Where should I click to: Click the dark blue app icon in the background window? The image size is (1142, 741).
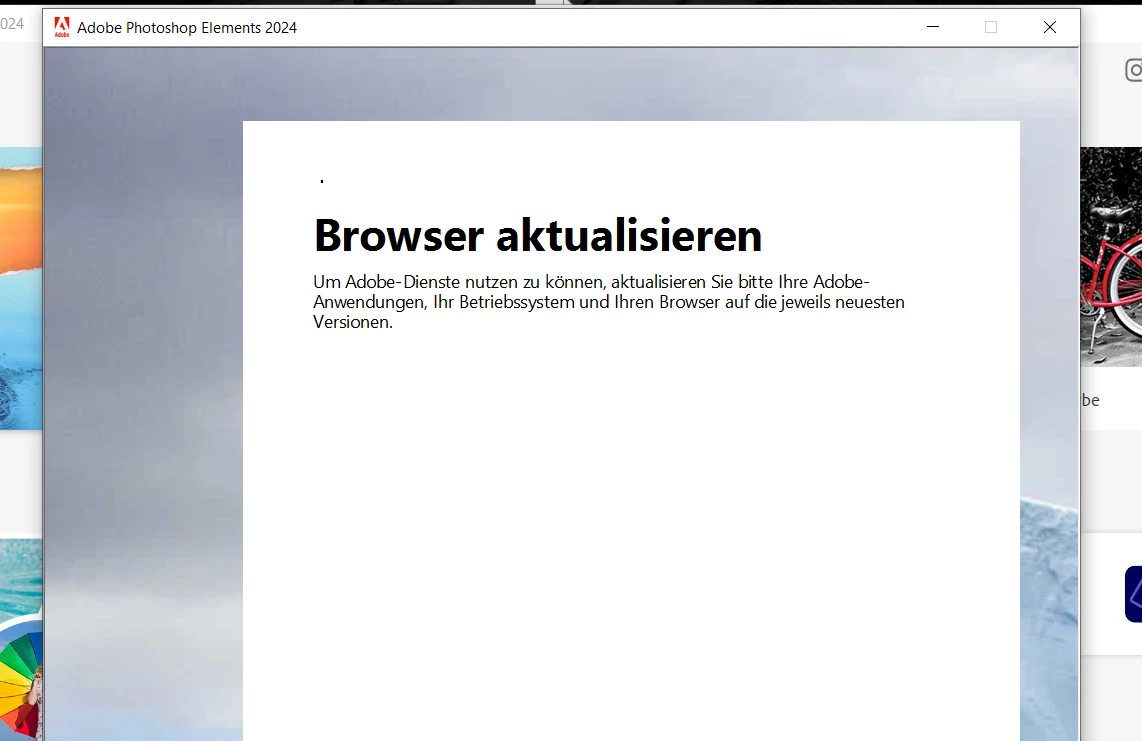click(1133, 594)
